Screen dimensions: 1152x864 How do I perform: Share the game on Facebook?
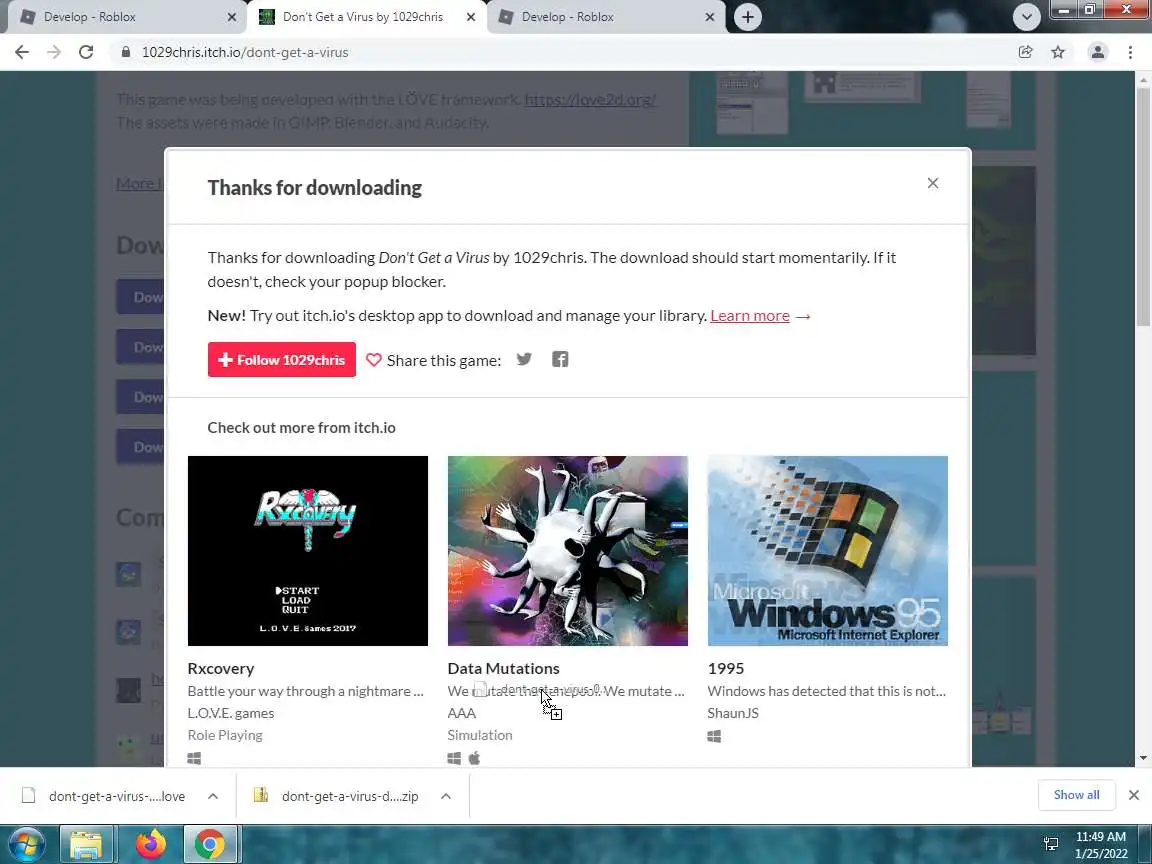coord(560,359)
